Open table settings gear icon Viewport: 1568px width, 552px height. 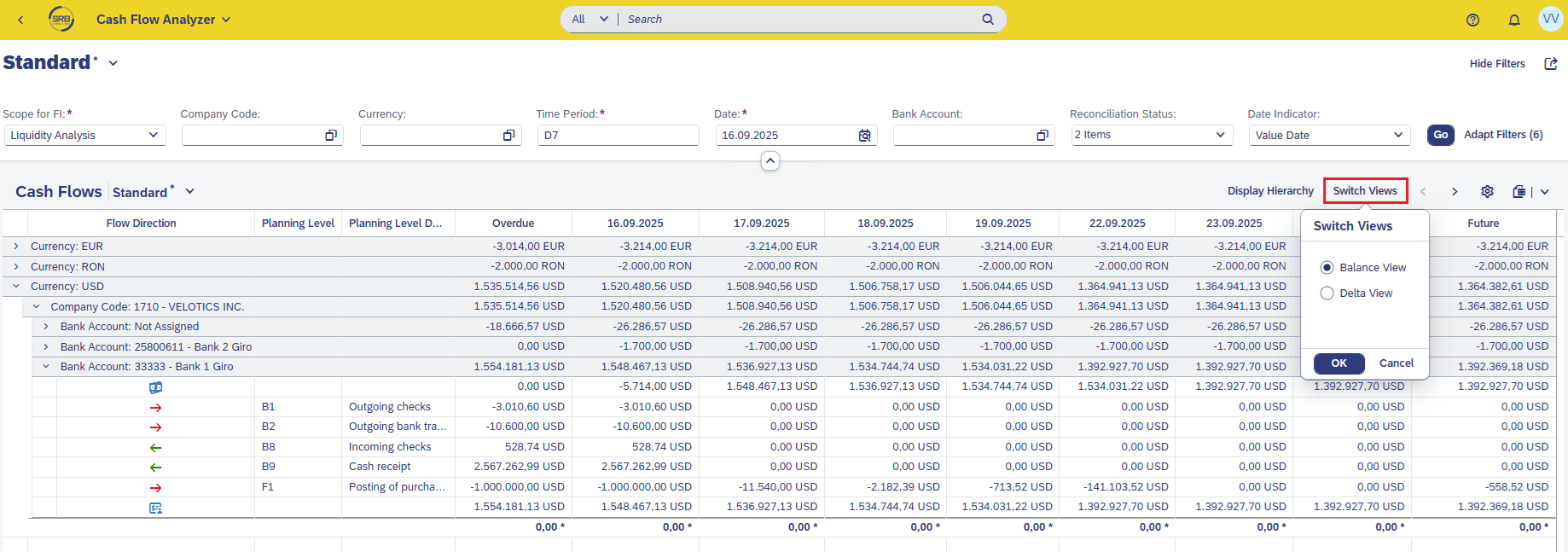tap(1487, 191)
